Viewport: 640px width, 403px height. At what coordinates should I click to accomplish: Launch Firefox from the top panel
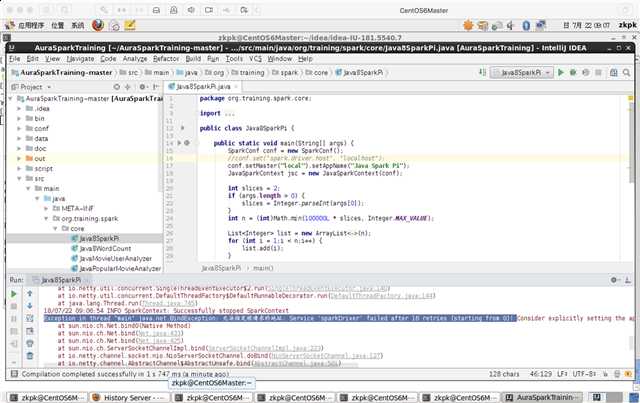(98, 25)
